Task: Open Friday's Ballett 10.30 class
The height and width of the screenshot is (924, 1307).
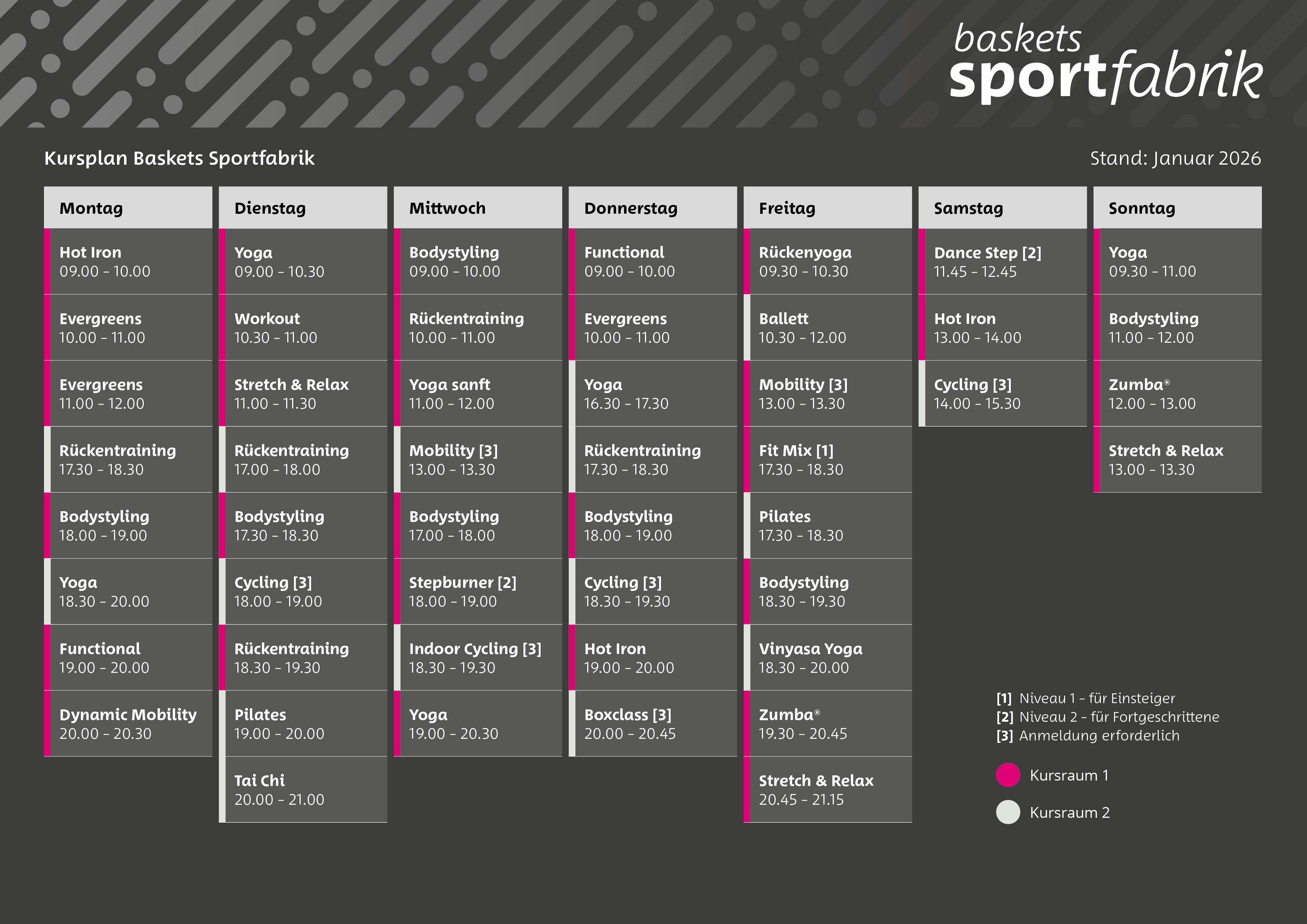Action: (828, 328)
